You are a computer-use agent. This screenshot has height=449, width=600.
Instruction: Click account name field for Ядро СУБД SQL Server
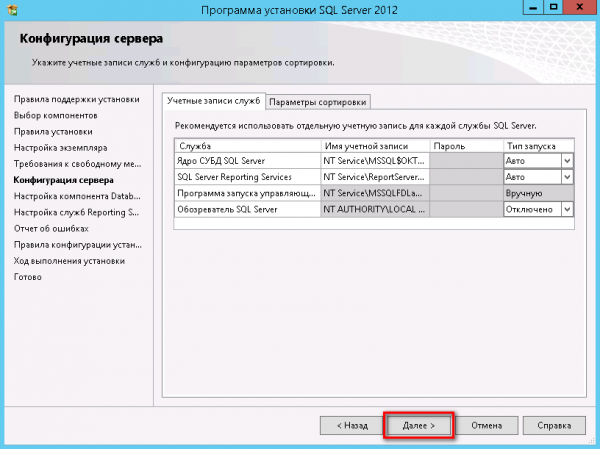(x=374, y=161)
